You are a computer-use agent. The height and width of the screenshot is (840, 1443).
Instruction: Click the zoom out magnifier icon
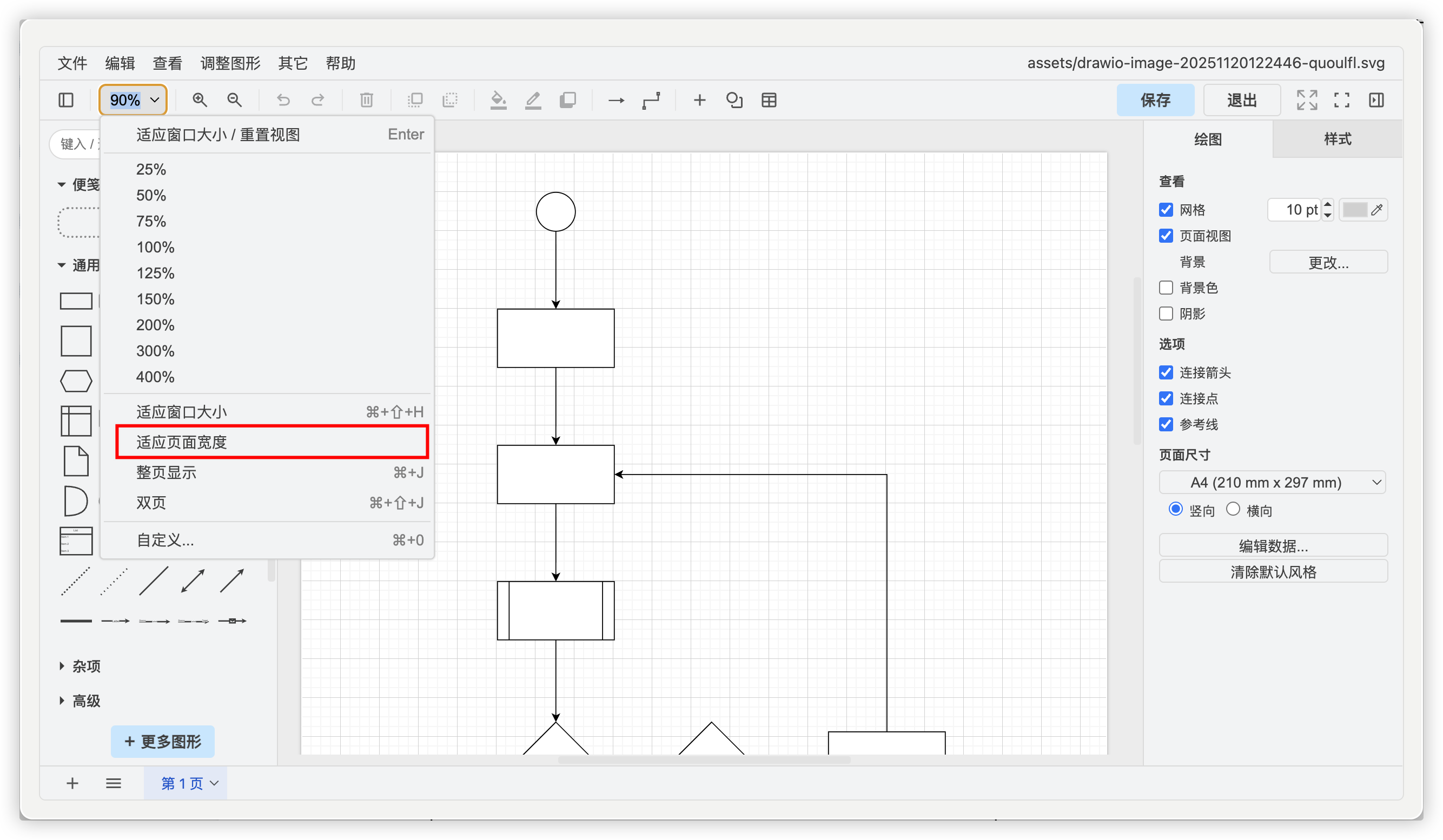point(234,100)
